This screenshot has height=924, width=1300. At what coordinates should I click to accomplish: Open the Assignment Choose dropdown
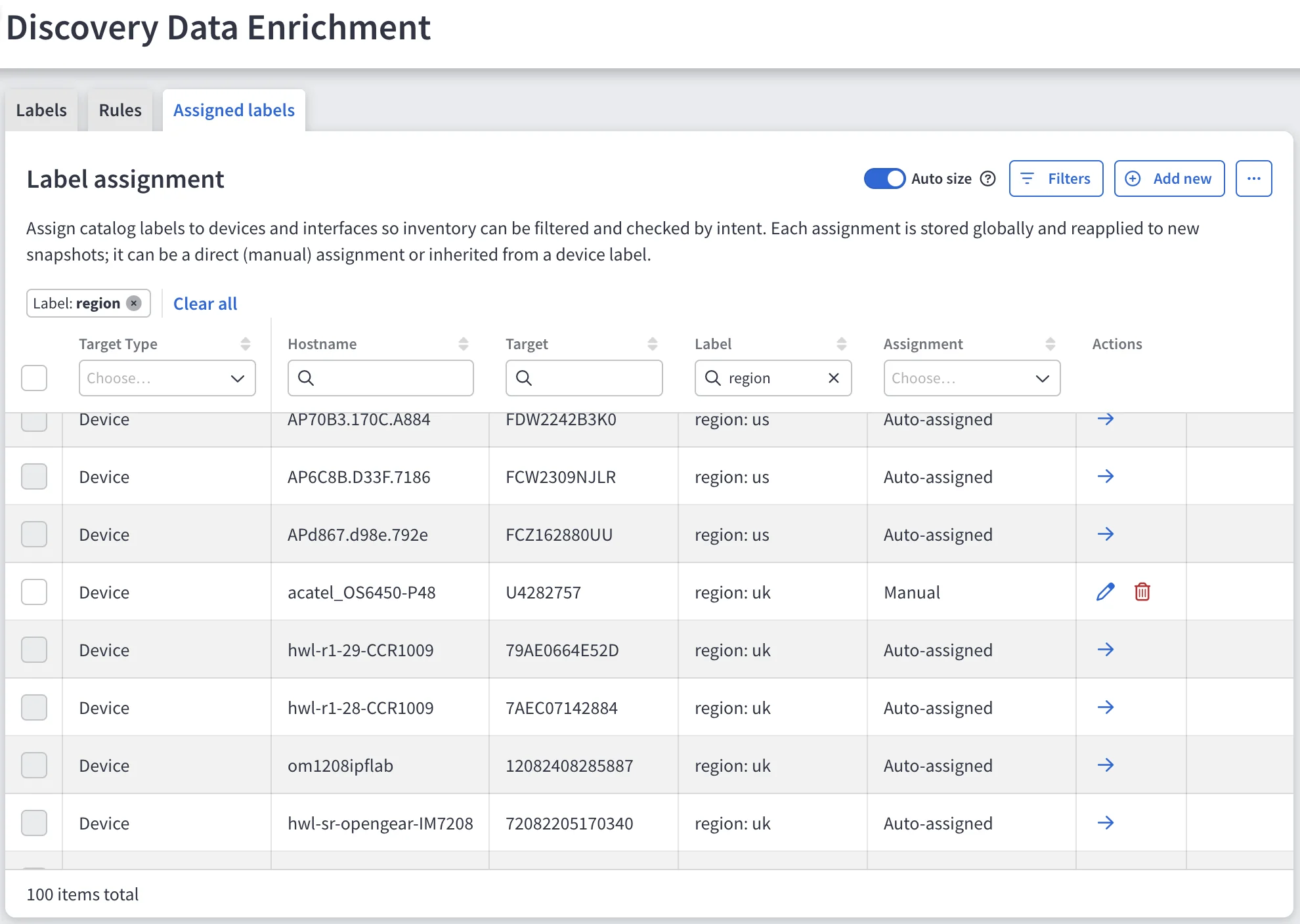click(x=972, y=378)
